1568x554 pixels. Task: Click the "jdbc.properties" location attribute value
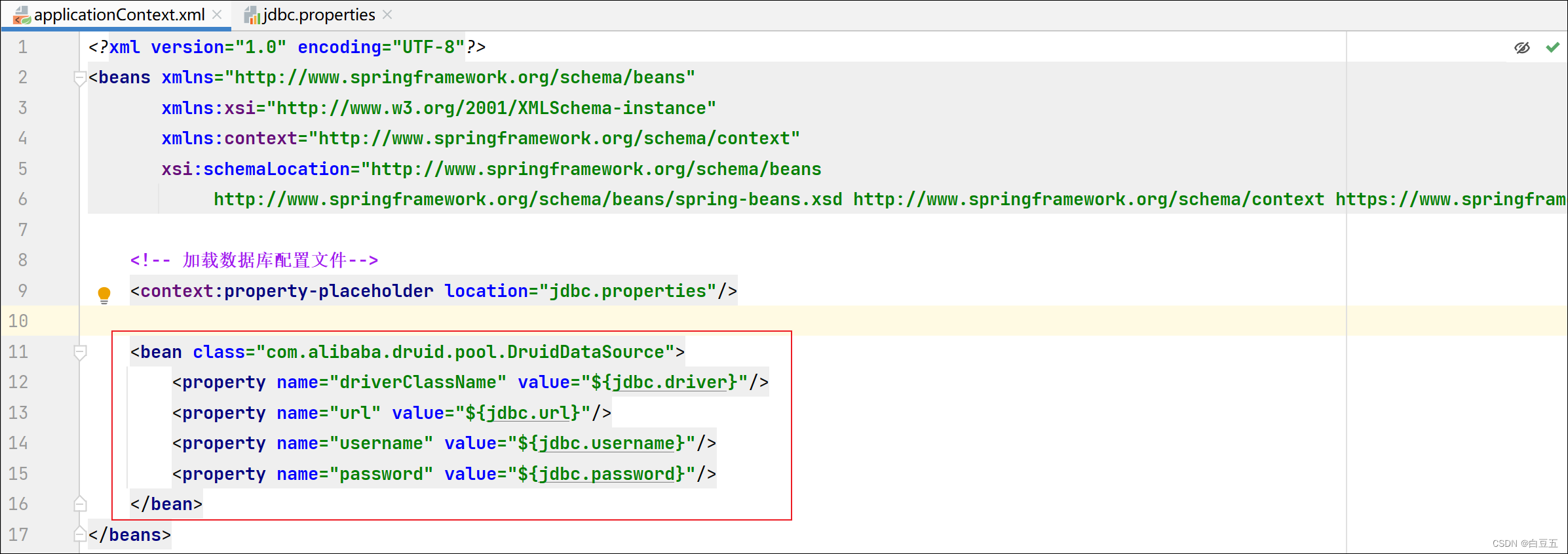[x=628, y=291]
